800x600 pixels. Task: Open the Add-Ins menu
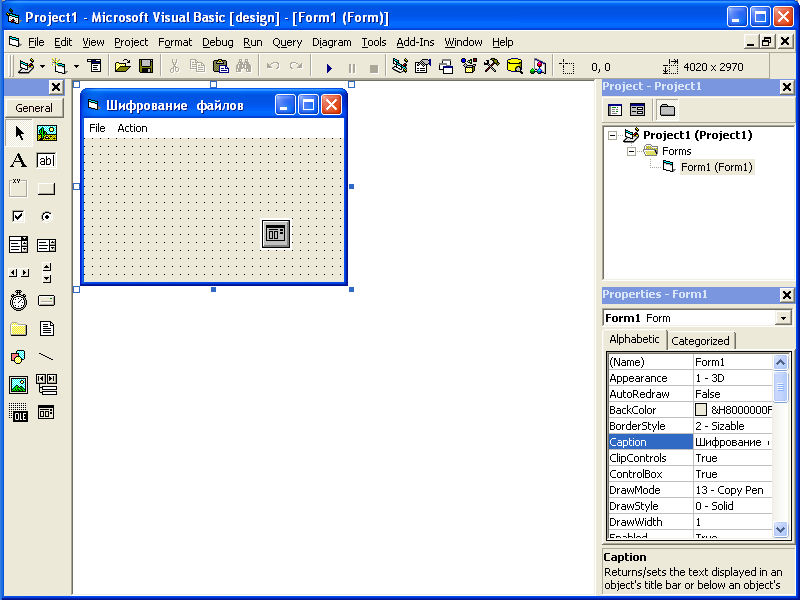[x=415, y=42]
